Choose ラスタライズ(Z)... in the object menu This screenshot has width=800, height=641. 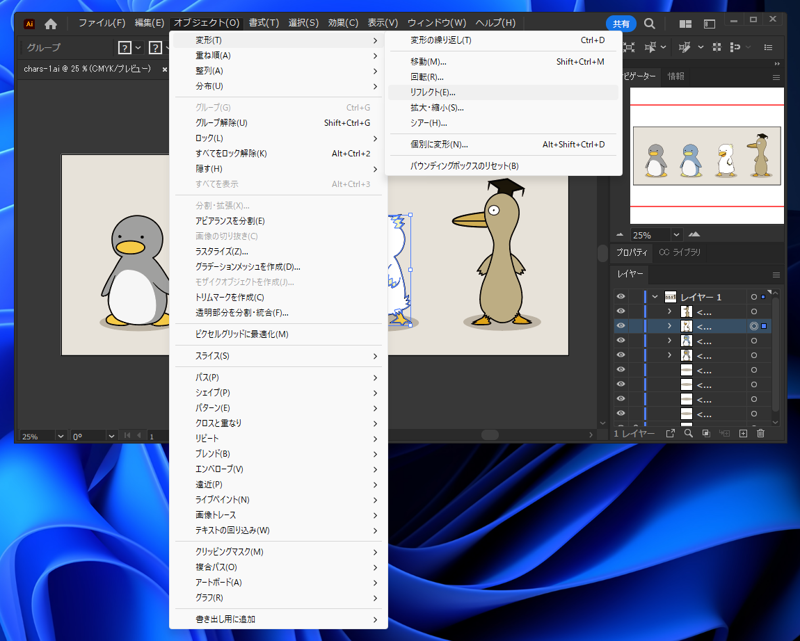pyautogui.click(x=279, y=252)
